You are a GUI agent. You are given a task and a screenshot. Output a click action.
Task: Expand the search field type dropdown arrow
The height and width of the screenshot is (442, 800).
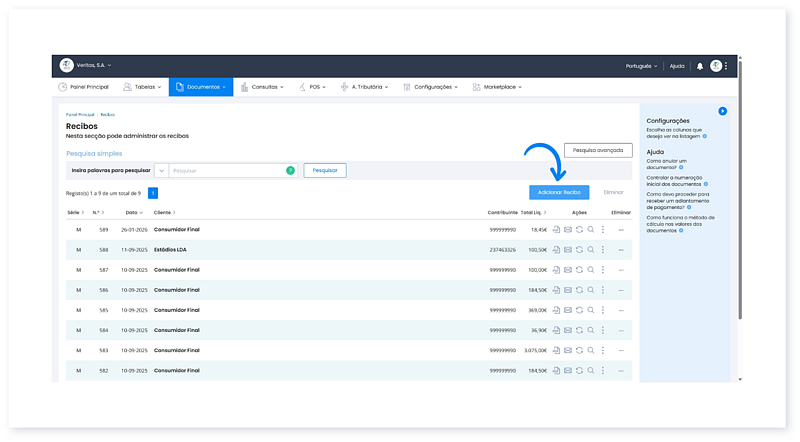click(161, 171)
